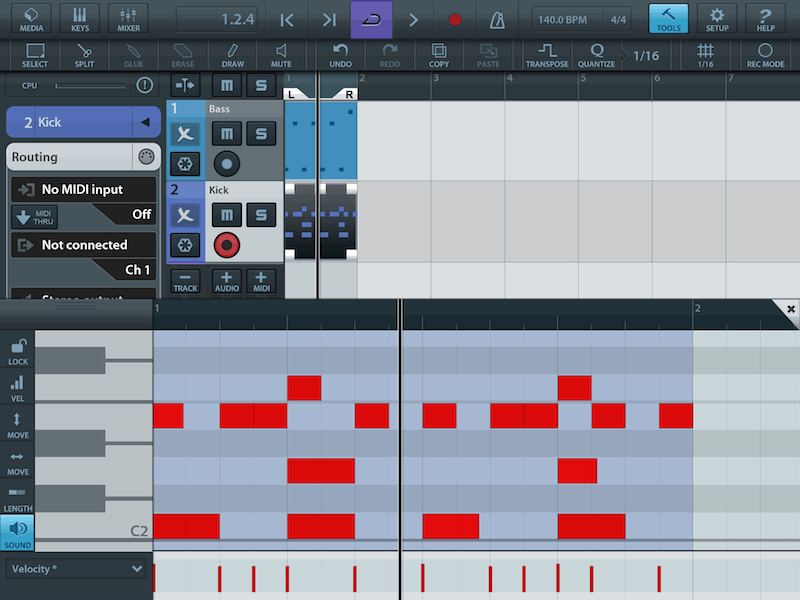This screenshot has height=600, width=800.
Task: Solo the Bass track
Action: coord(261,134)
